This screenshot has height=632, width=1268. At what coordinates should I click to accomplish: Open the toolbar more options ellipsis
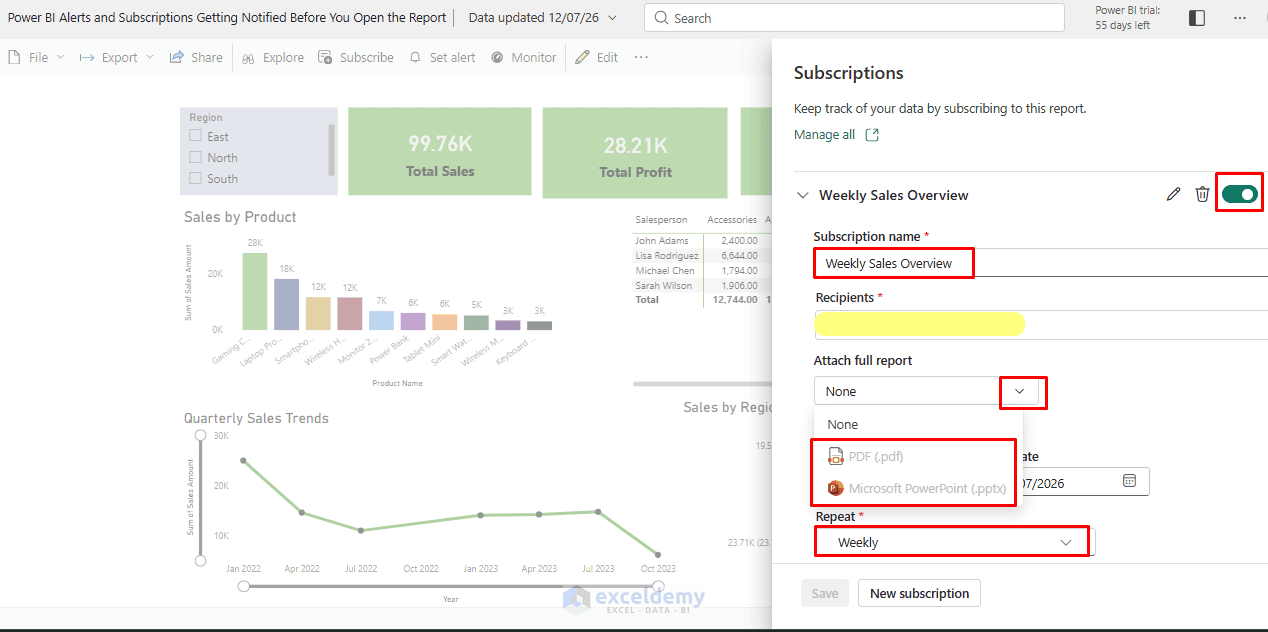[x=641, y=57]
